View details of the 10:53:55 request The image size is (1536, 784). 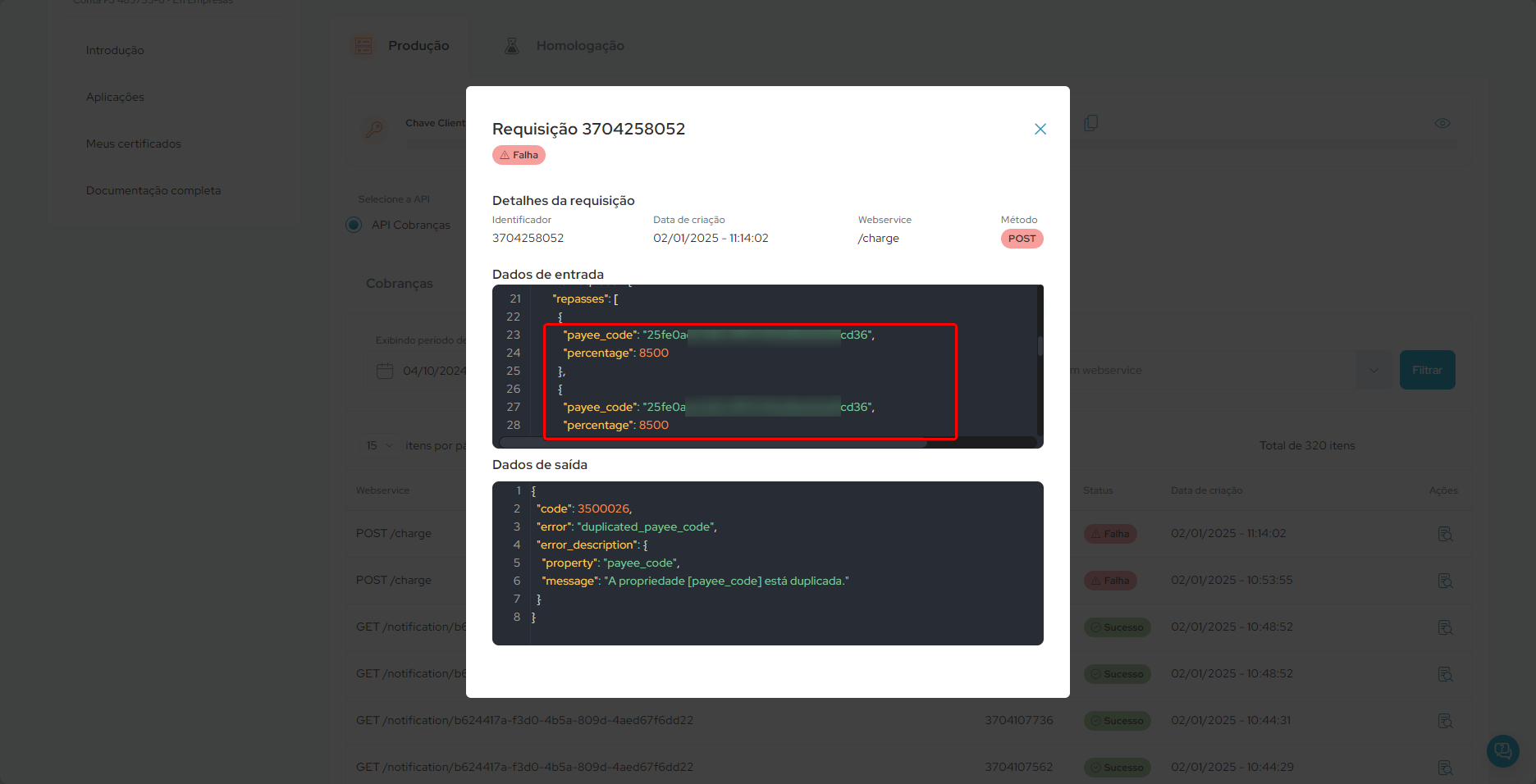(x=1445, y=581)
